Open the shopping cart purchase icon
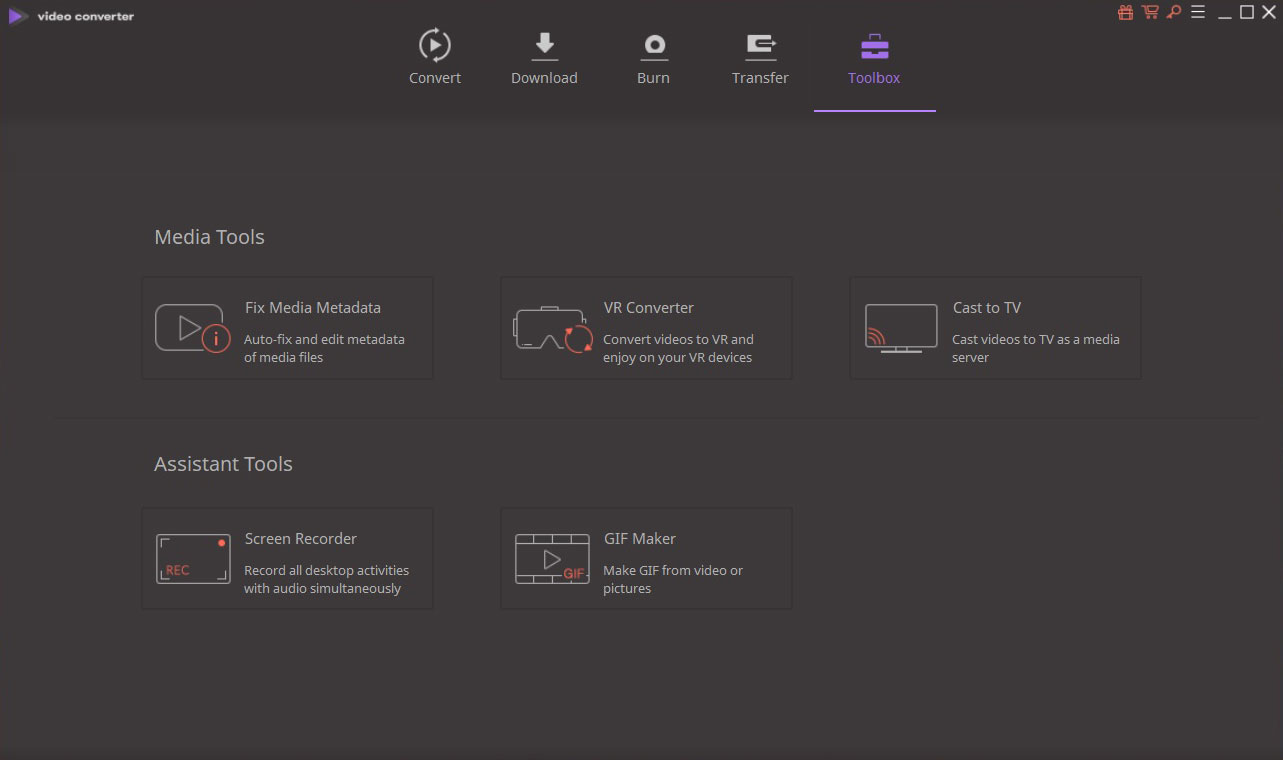 [x=1150, y=13]
